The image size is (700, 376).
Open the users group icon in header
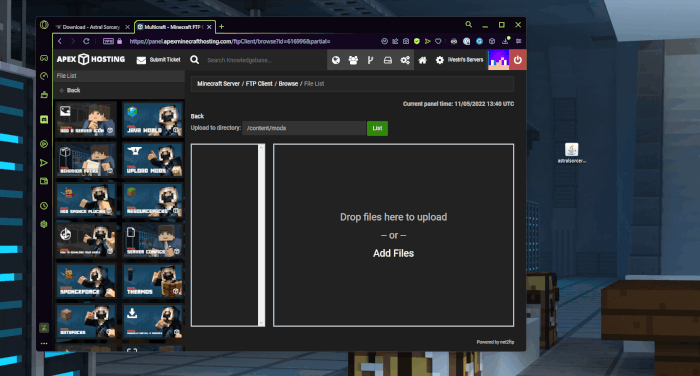(353, 60)
